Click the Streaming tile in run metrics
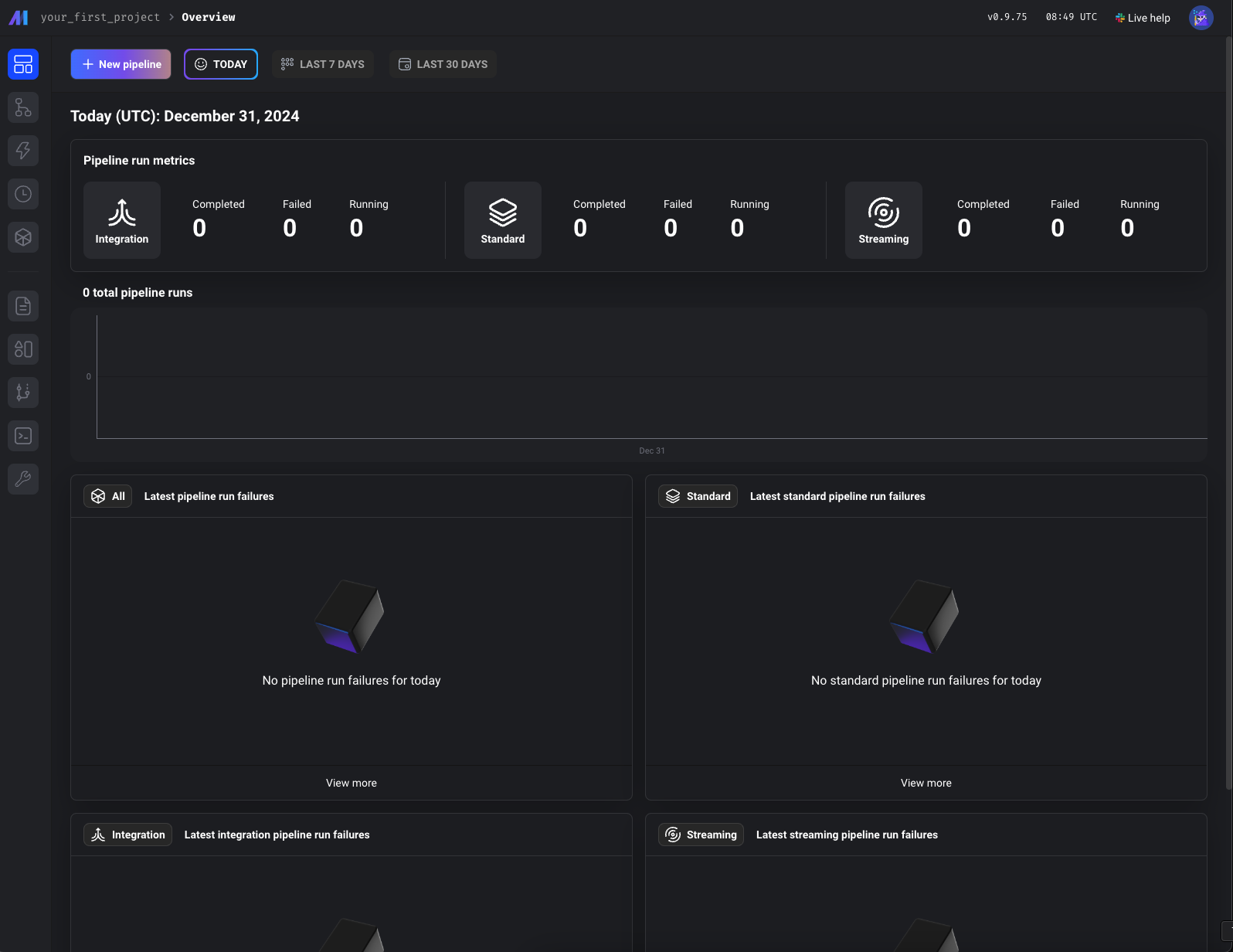This screenshot has width=1233, height=952. point(883,220)
